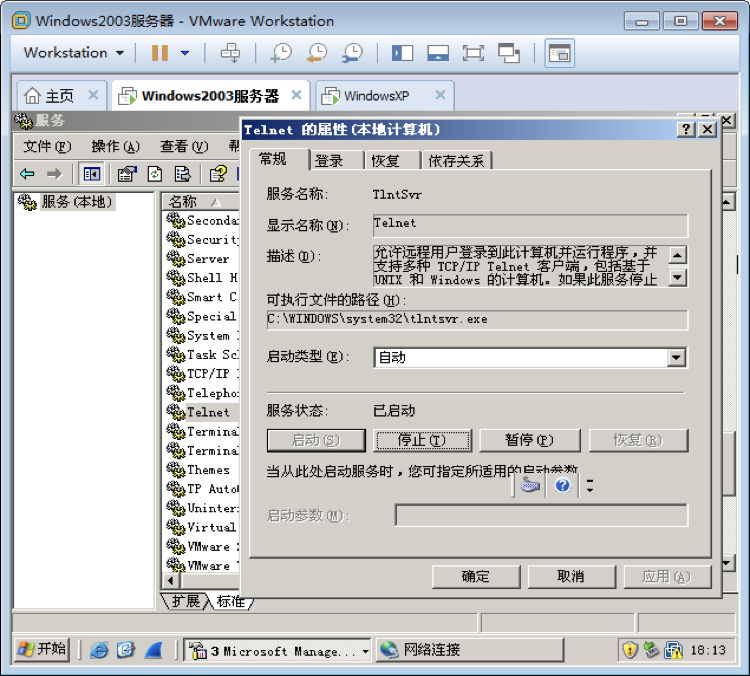This screenshot has width=750, height=676.
Task: Select the Telnet service in the list
Action: 202,412
